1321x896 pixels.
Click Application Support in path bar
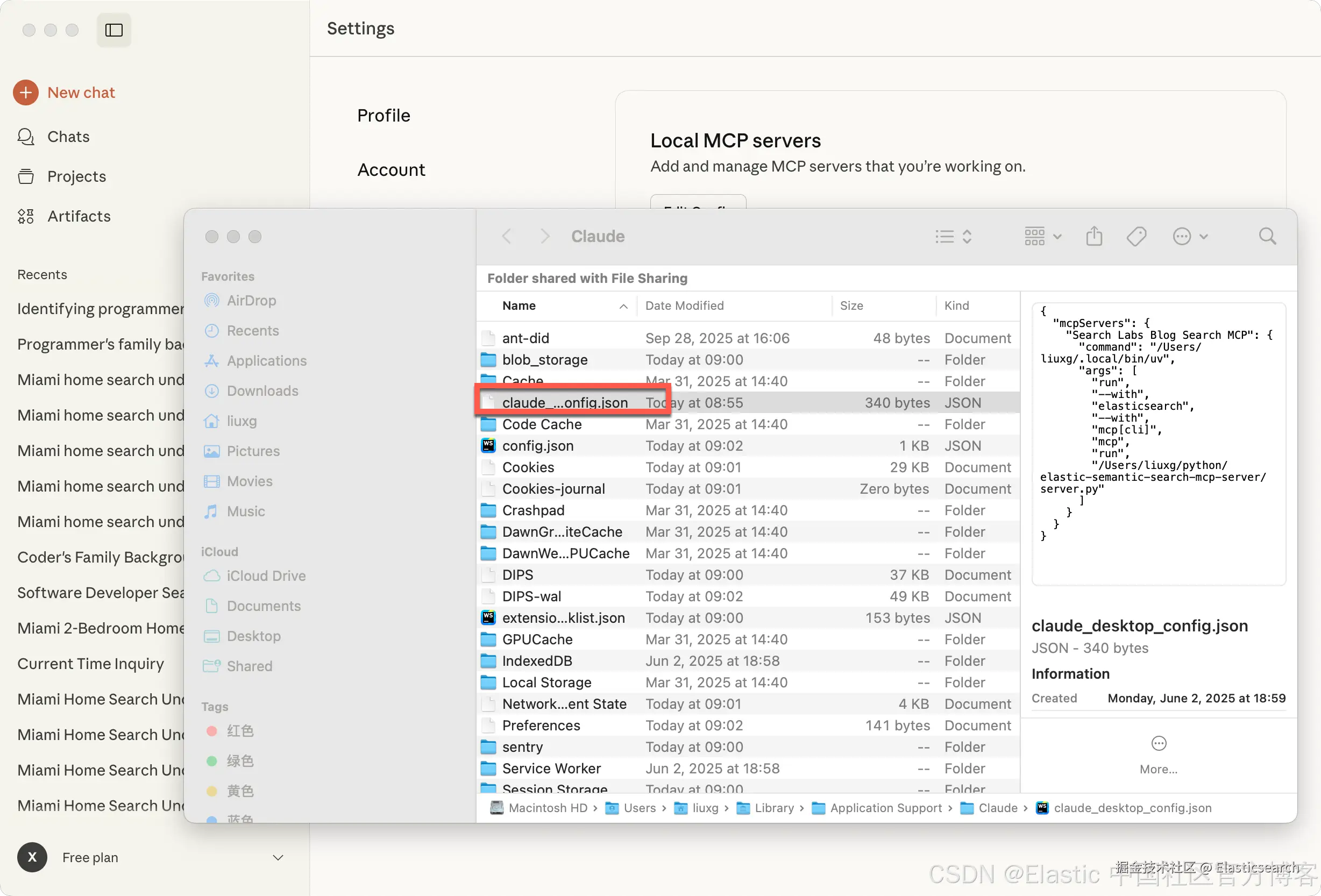coord(885,808)
